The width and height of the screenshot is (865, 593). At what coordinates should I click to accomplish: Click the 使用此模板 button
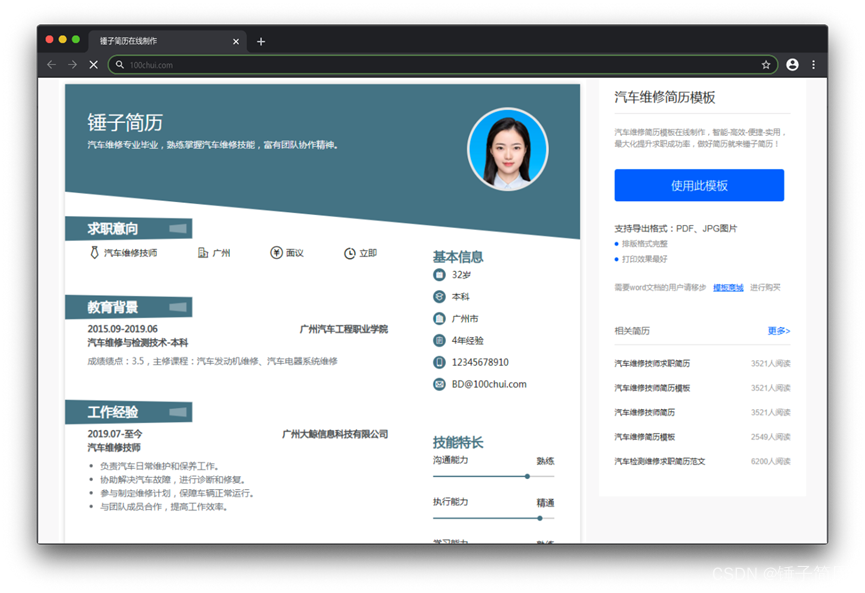tap(699, 185)
